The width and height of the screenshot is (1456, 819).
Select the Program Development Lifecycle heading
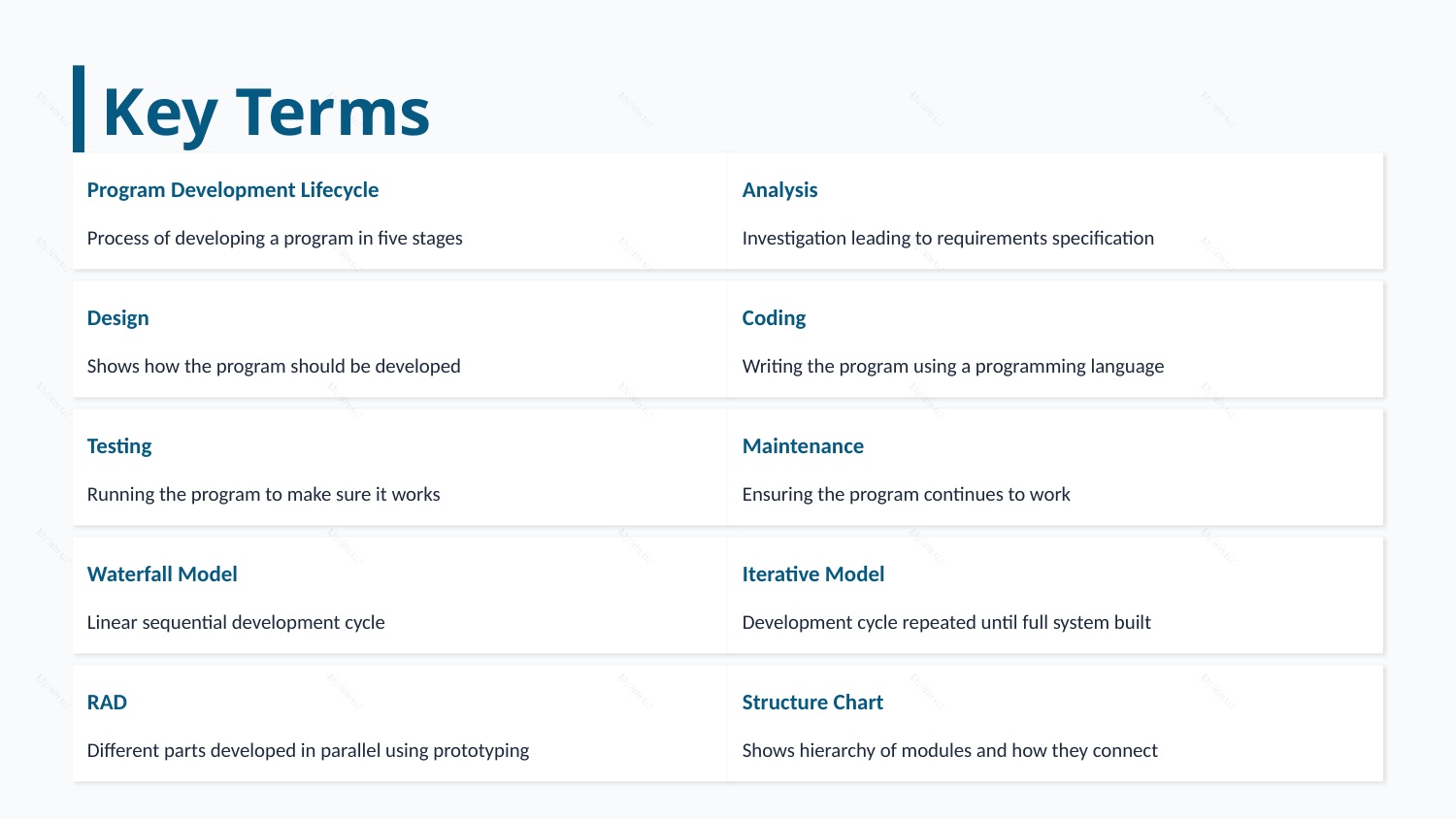[233, 190]
